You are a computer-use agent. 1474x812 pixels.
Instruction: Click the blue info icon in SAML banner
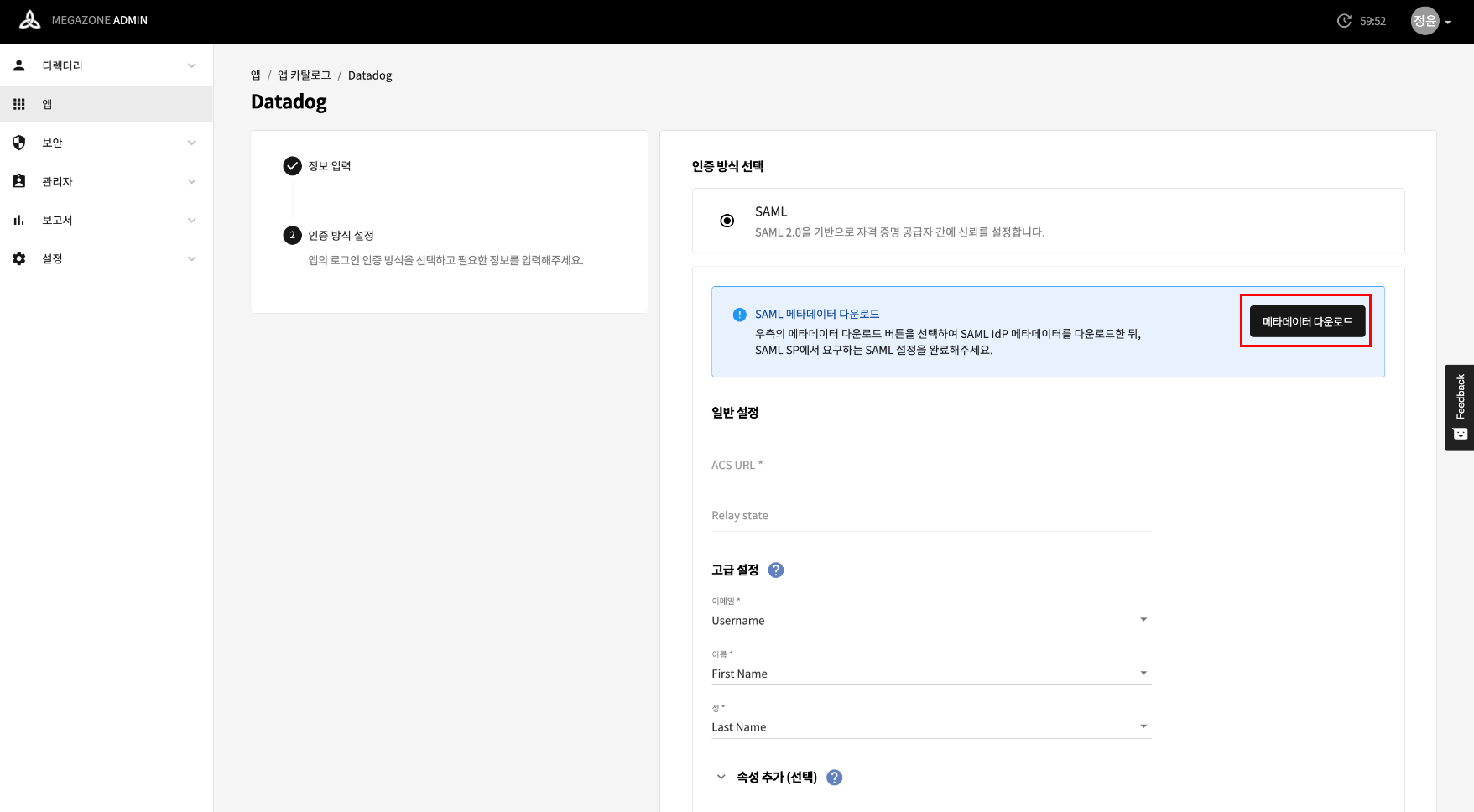pyautogui.click(x=739, y=315)
